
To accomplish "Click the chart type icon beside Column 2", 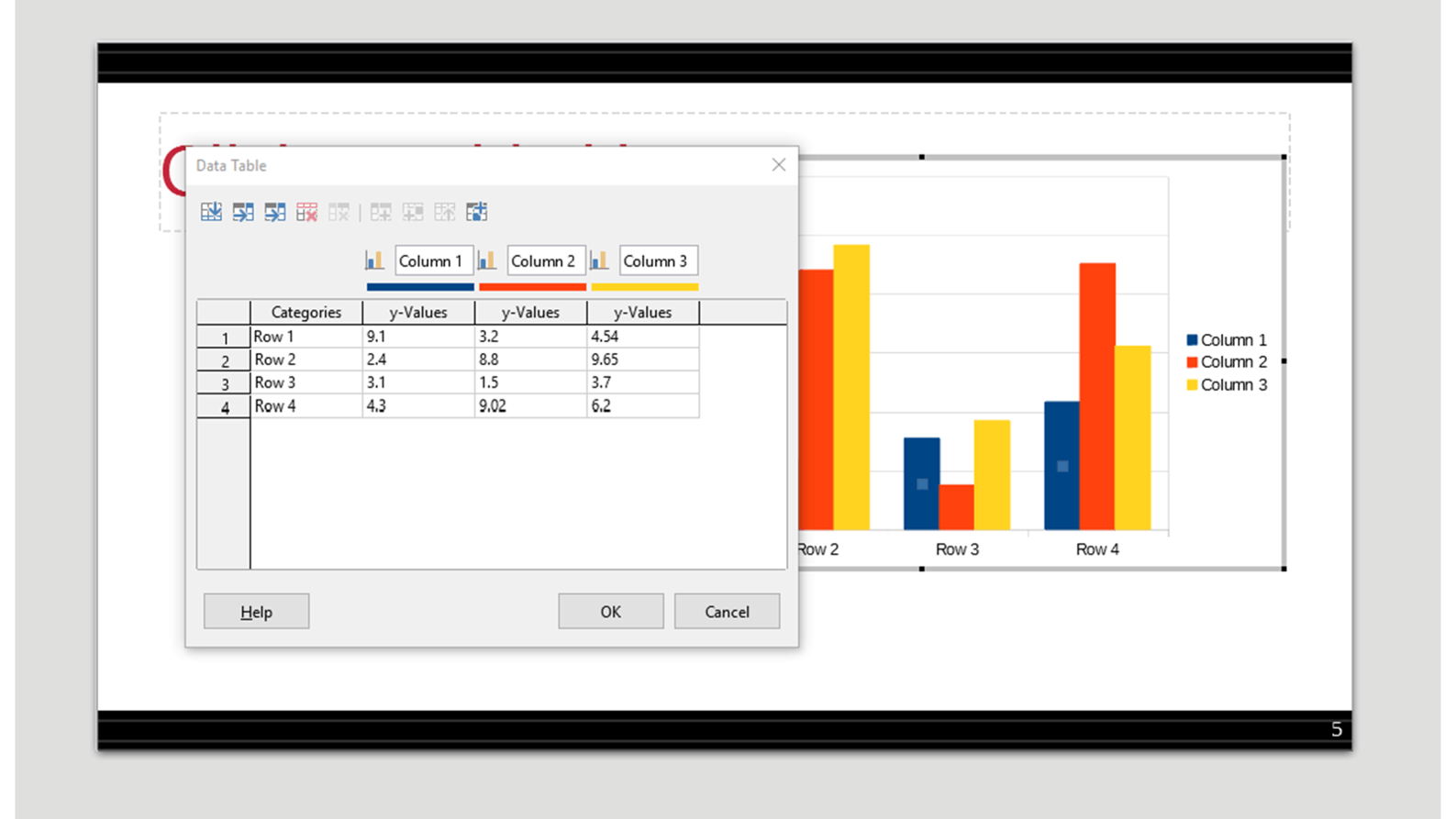I will point(487,260).
